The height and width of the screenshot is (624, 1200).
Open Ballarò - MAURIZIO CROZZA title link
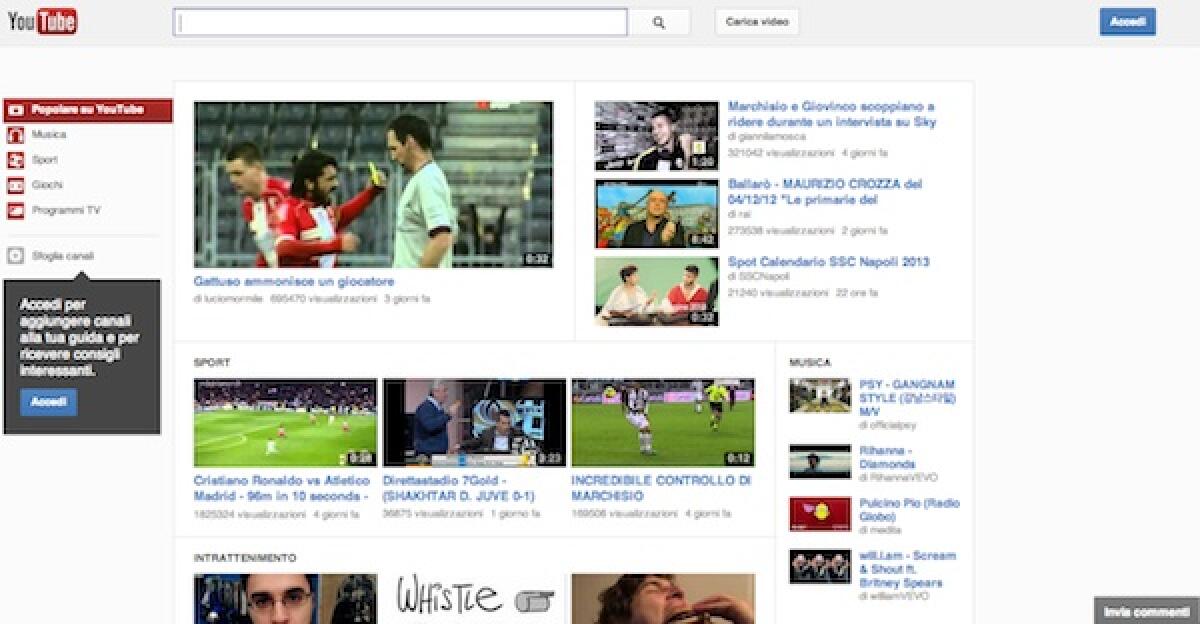click(x=825, y=192)
